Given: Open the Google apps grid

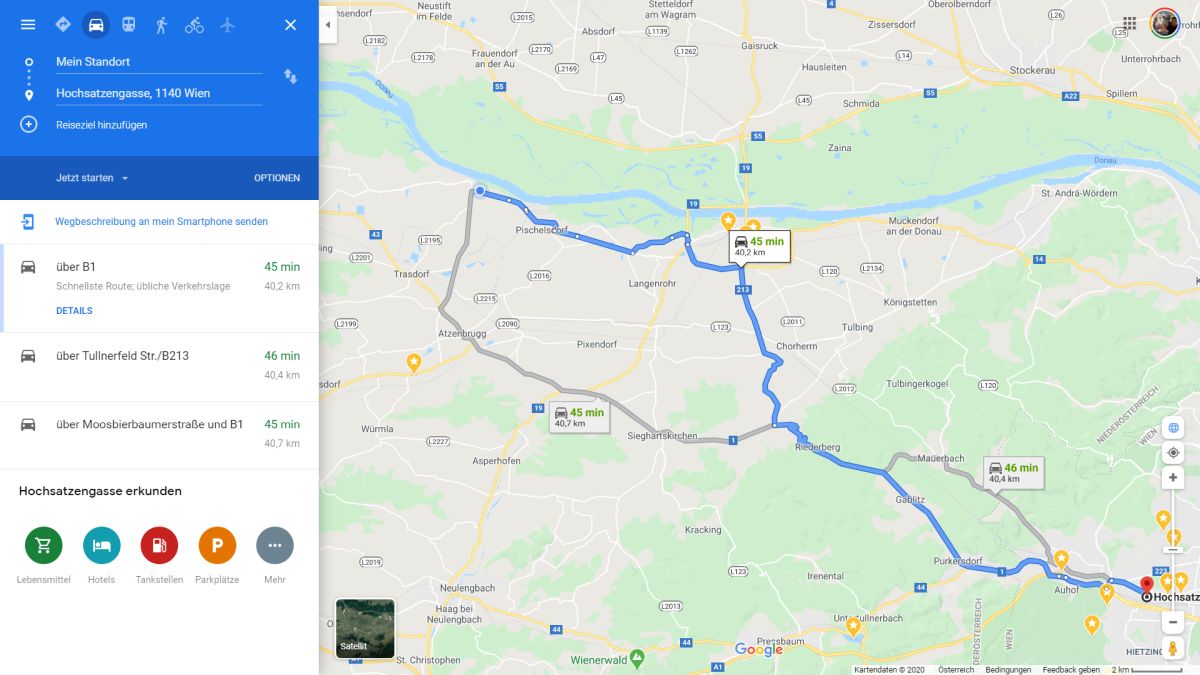Looking at the screenshot, I should pyautogui.click(x=1129, y=23).
